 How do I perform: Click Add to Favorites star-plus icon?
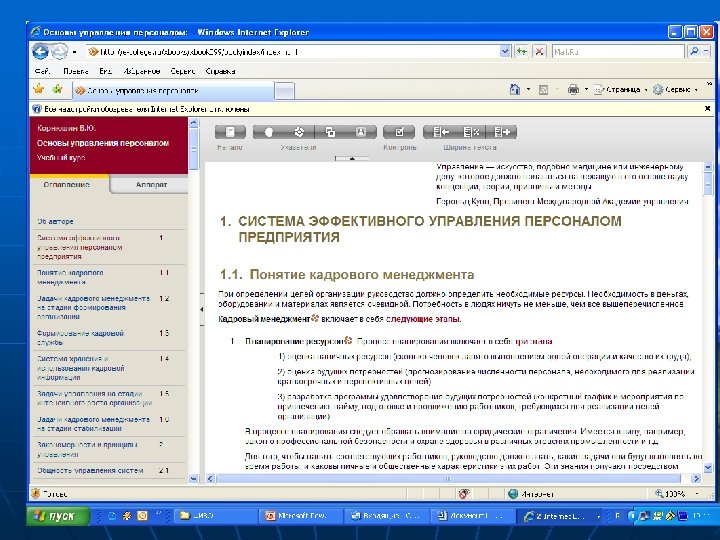[57, 89]
